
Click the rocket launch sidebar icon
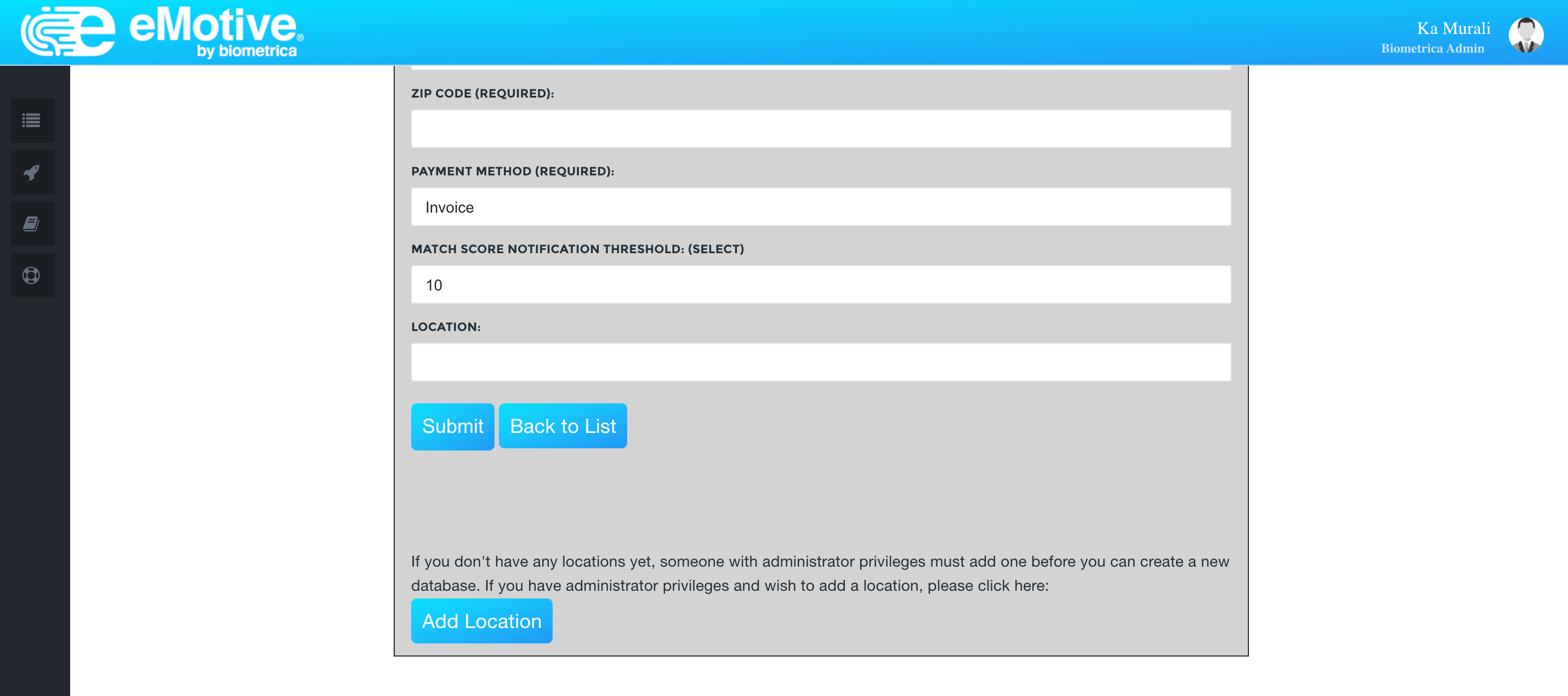(x=32, y=172)
